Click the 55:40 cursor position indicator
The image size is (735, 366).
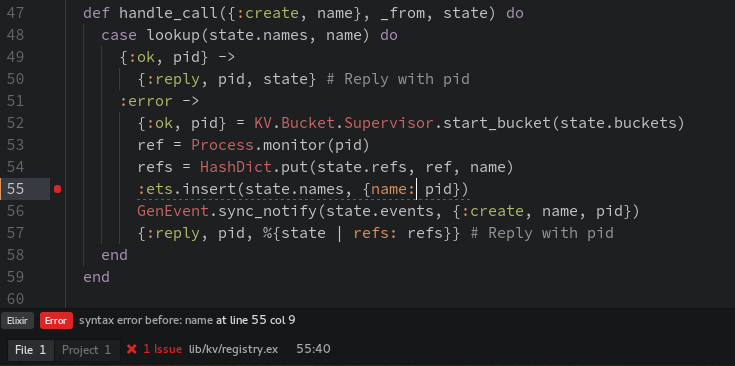pos(313,349)
